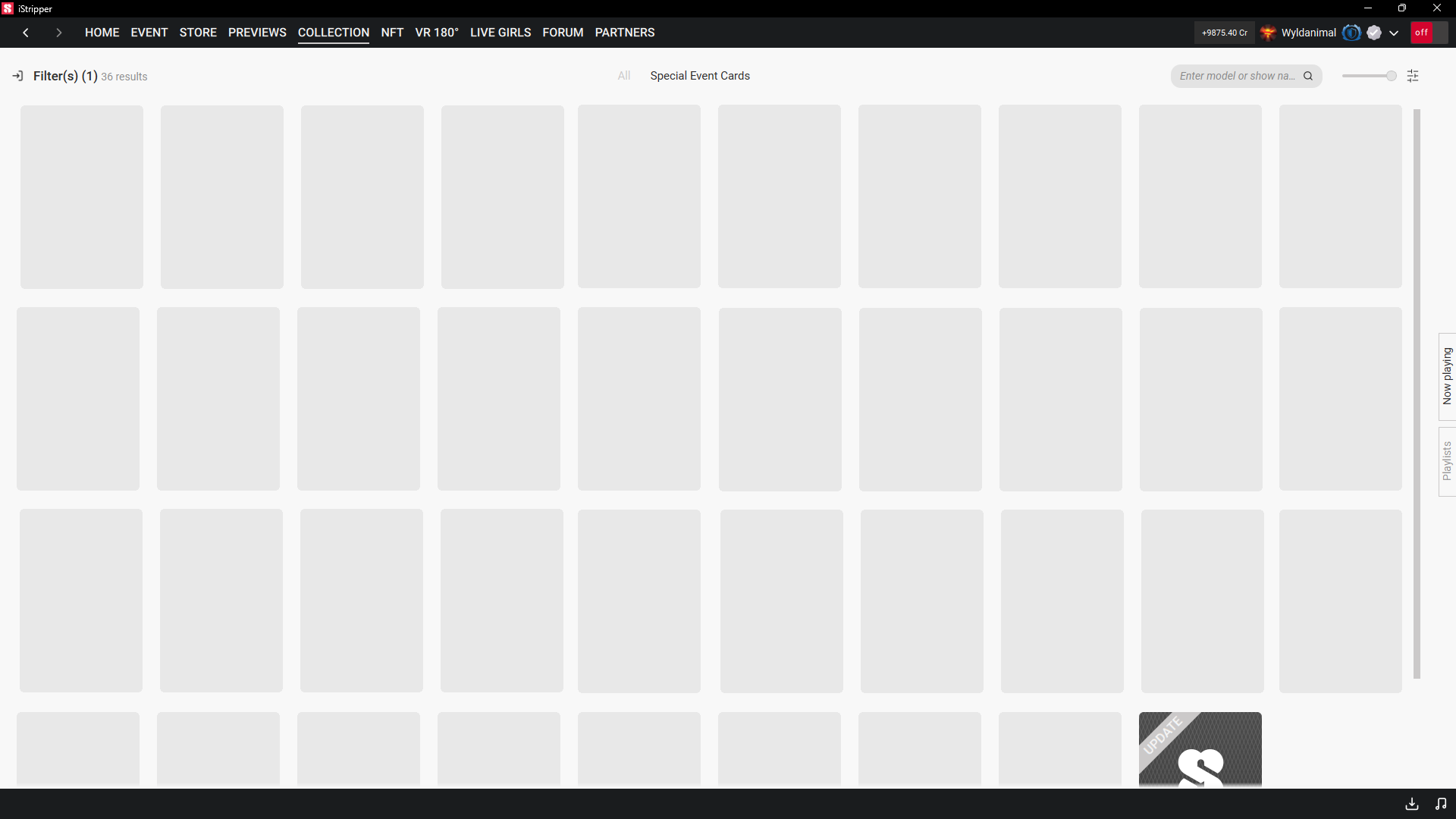Go forward with the right arrow
The image size is (1456, 819).
point(58,33)
